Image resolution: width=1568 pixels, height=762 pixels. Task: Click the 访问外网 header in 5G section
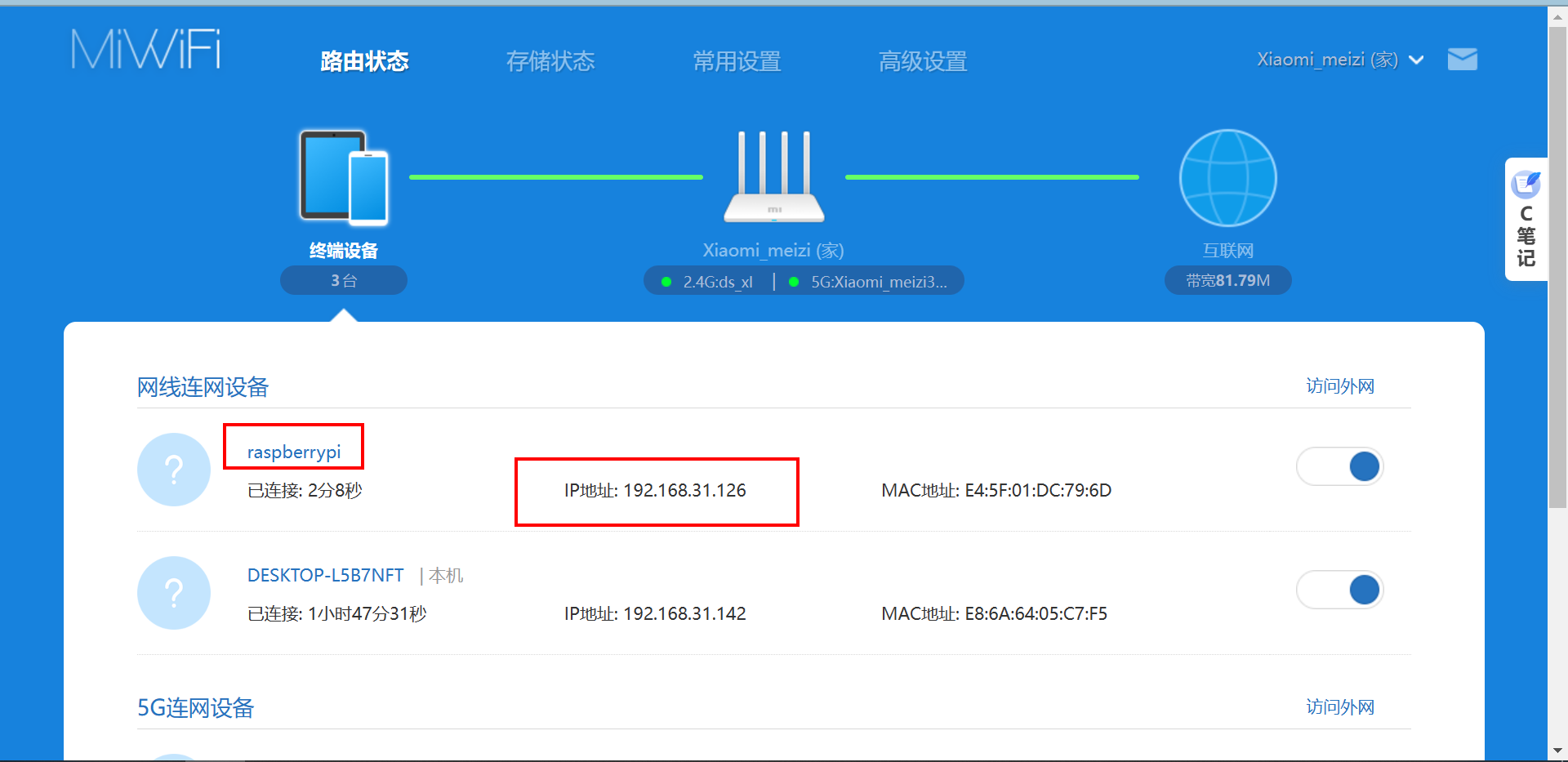1340,706
